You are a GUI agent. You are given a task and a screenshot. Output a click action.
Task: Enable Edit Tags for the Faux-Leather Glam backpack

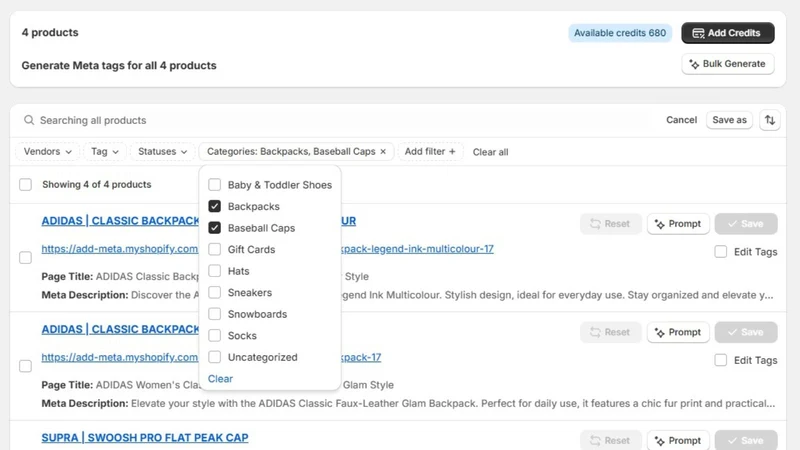[720, 360]
